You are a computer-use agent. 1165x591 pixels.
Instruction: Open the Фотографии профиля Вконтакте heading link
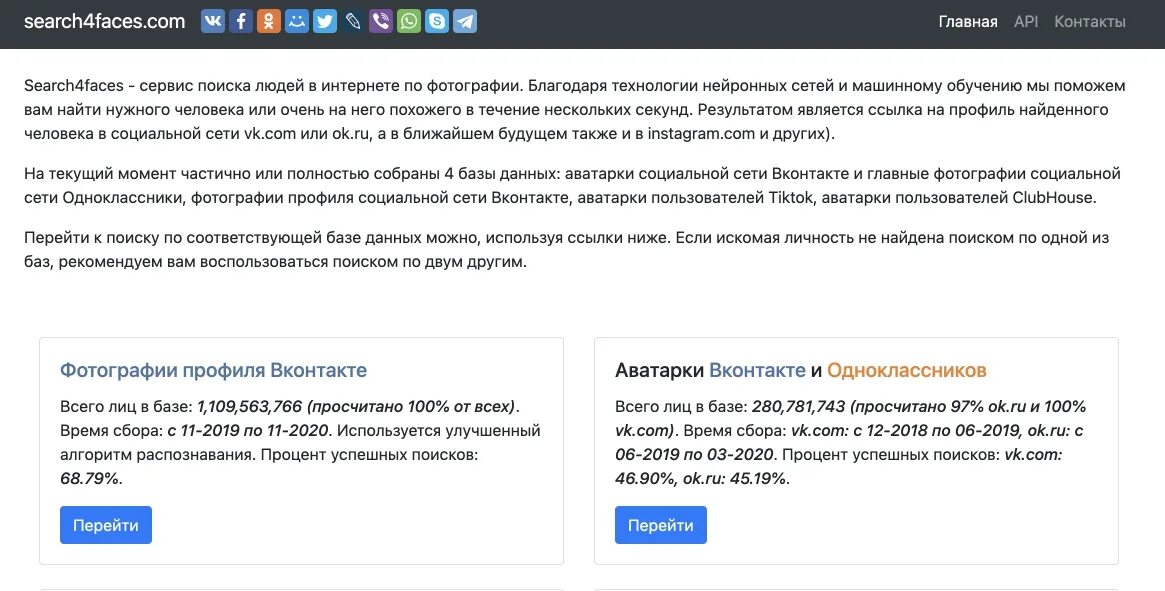click(213, 370)
